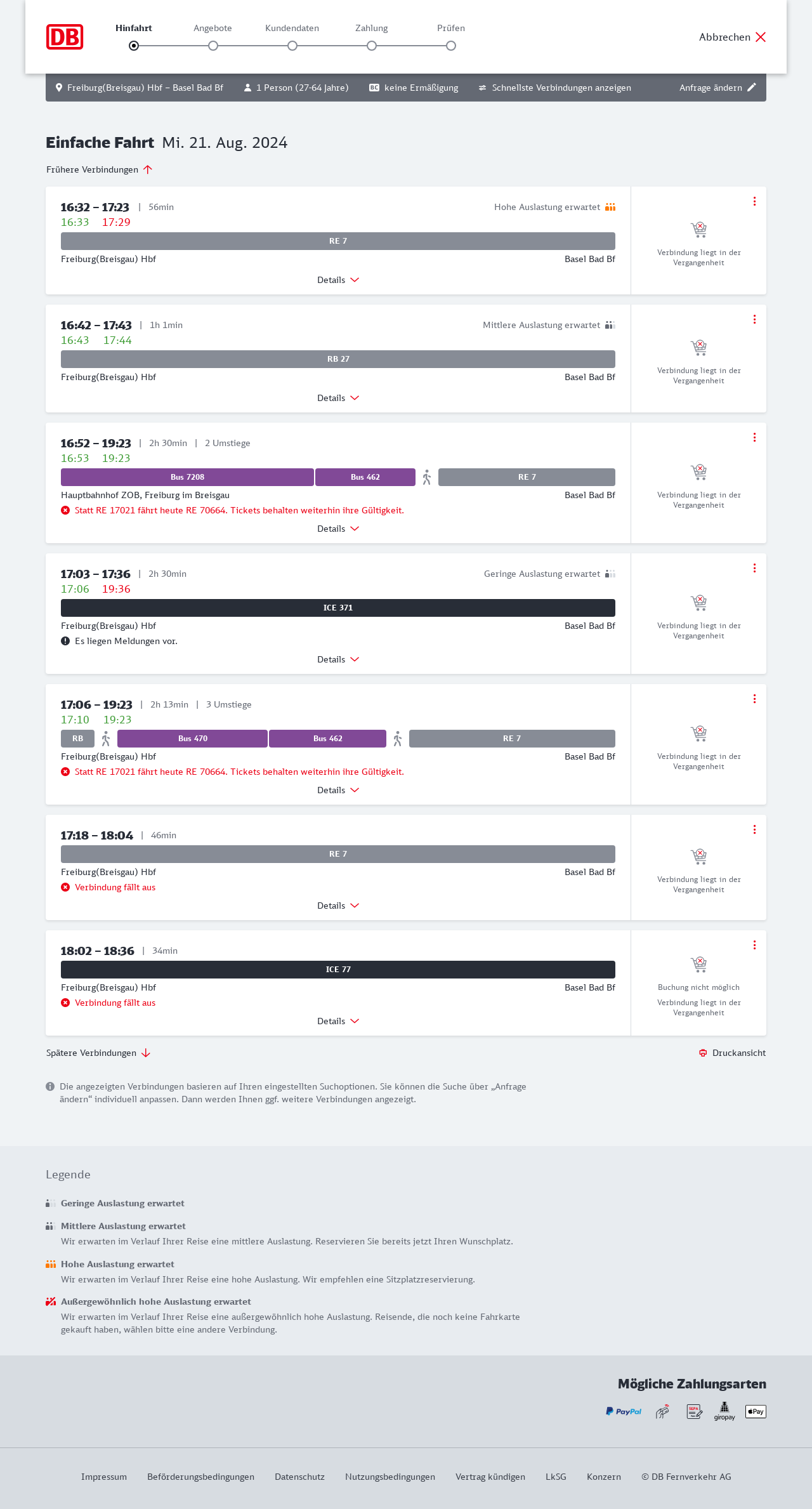The height and width of the screenshot is (1509, 812).
Task: Open three-dot menu for 16:32 connection
Action: tap(754, 201)
